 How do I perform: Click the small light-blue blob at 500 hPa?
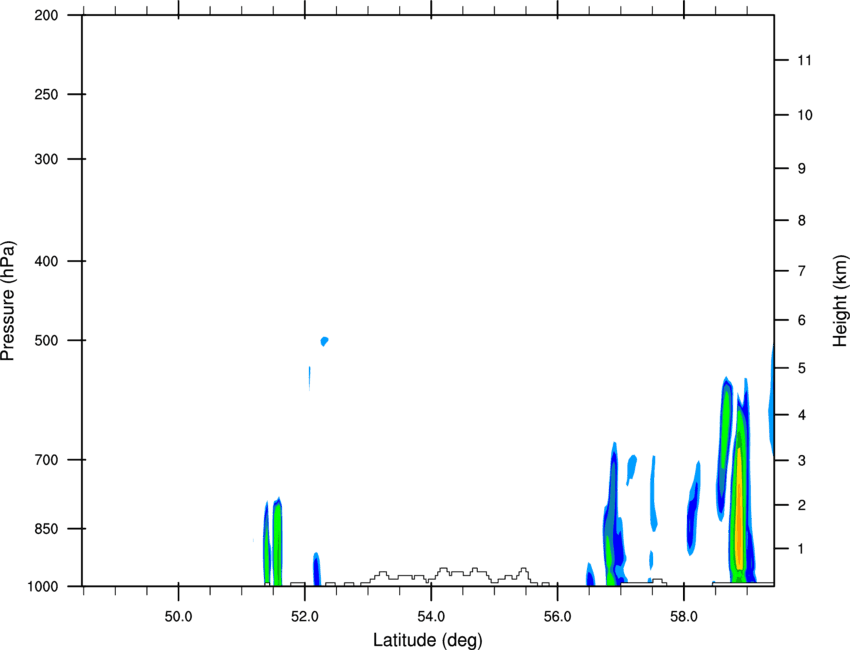coord(324,341)
